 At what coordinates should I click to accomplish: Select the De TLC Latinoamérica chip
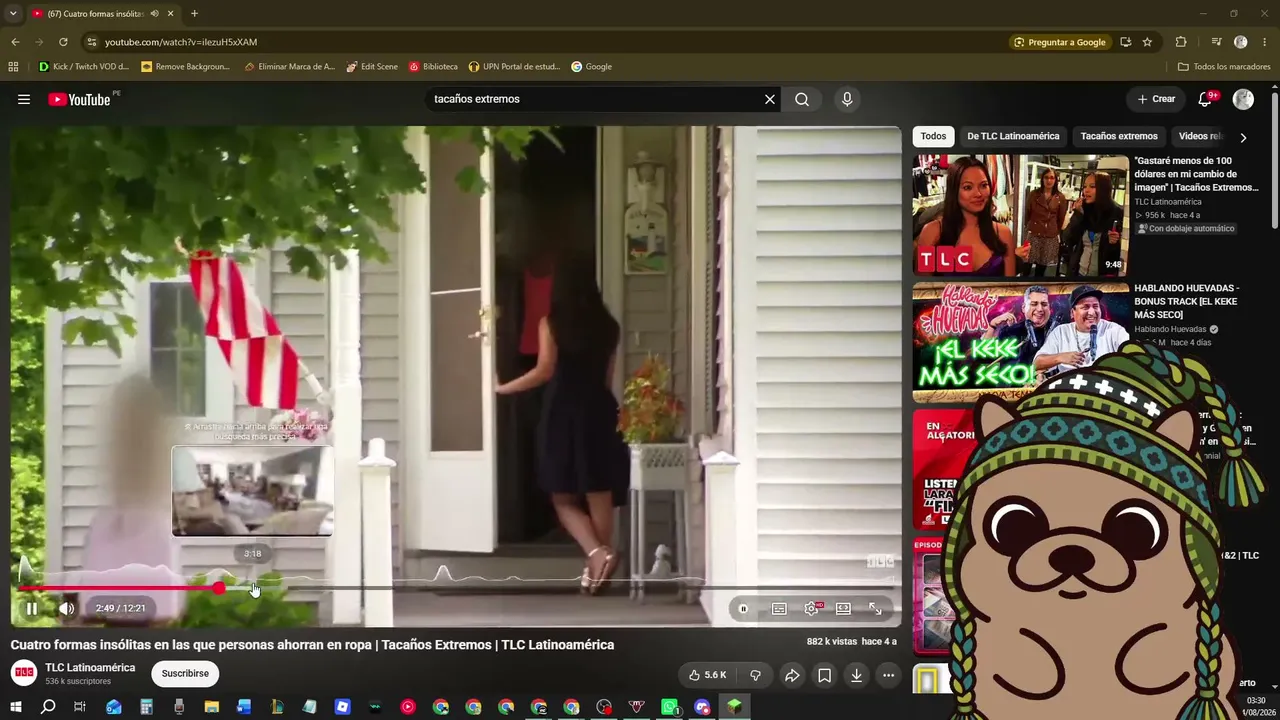coord(1012,136)
